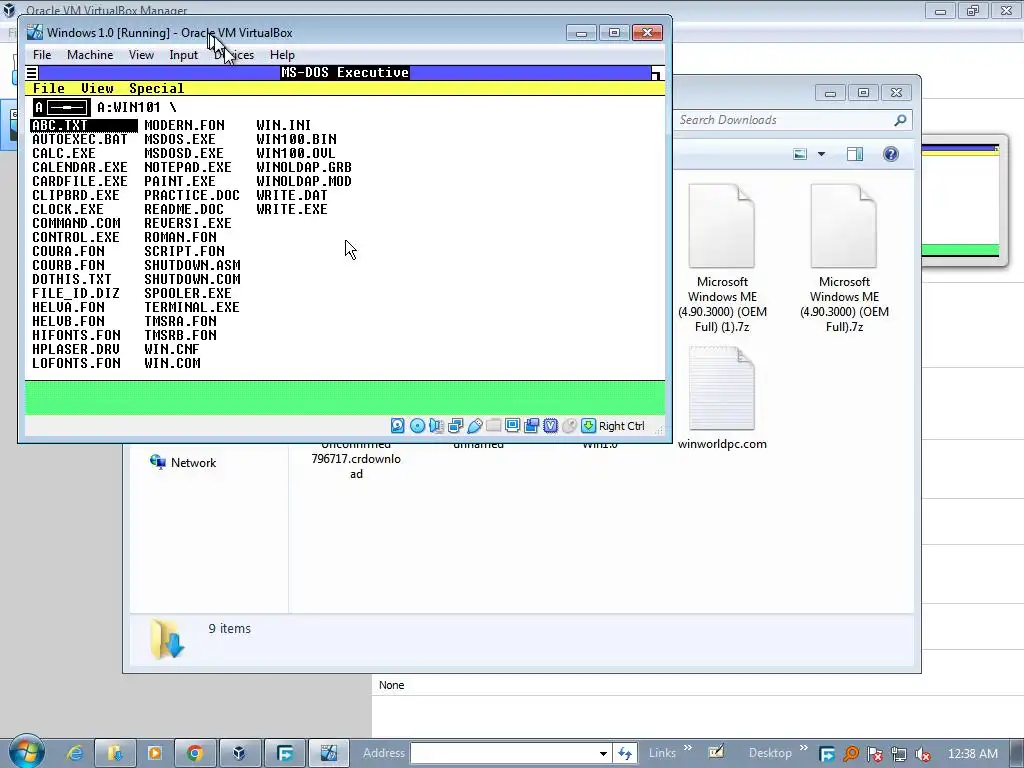The height and width of the screenshot is (768, 1024).
Task: Select the winworldpc.com file in Downloads
Action: click(x=722, y=398)
